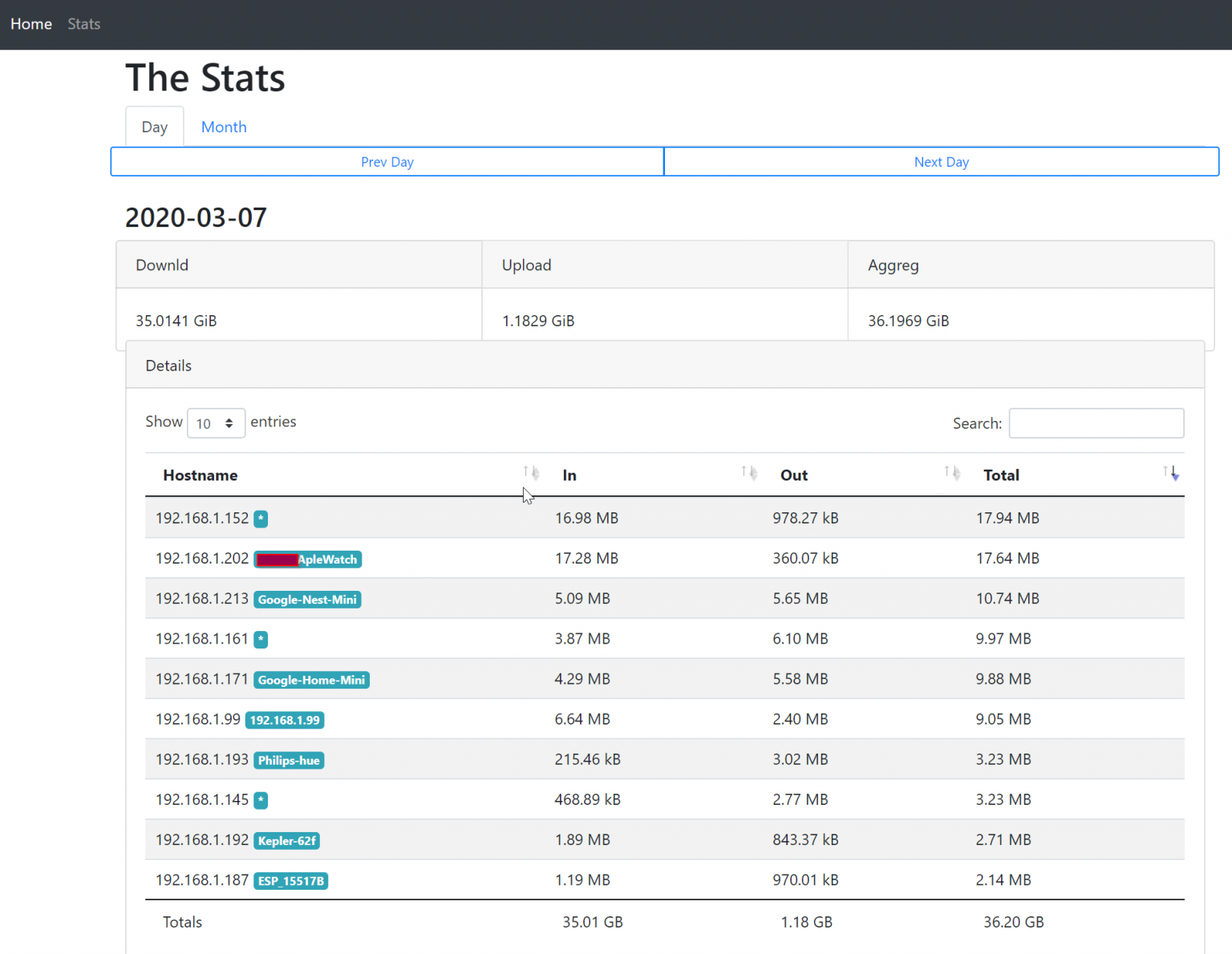Click sort arrows in the In column
This screenshot has width=1232, height=954.
(x=749, y=474)
